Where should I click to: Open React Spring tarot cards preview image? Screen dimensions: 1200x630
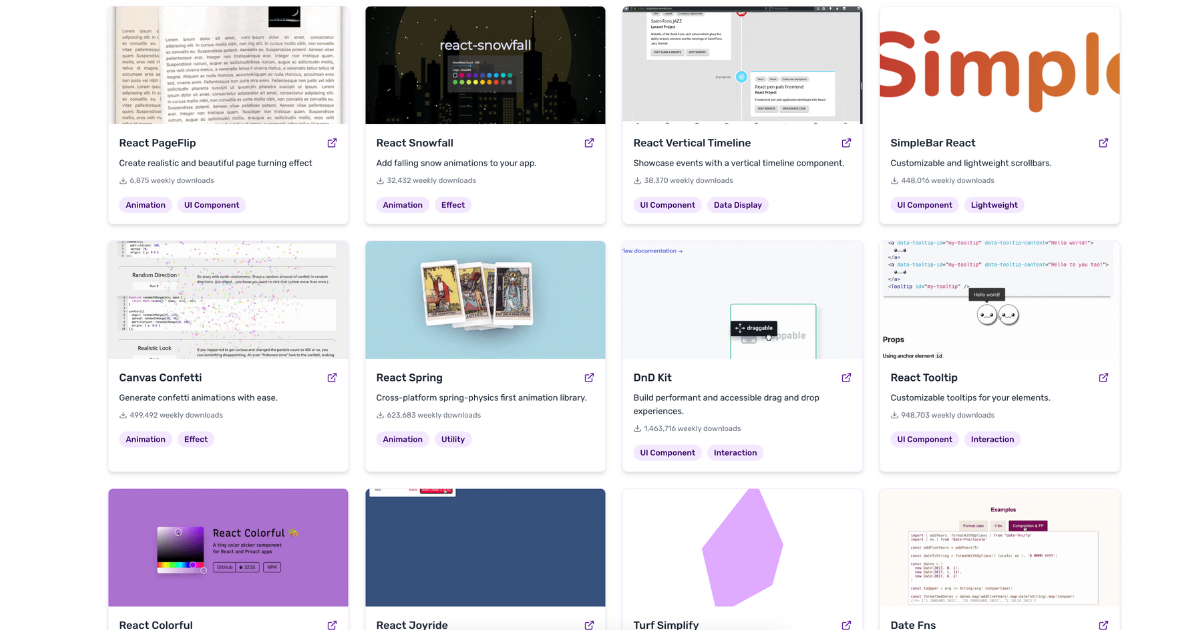pyautogui.click(x=485, y=299)
